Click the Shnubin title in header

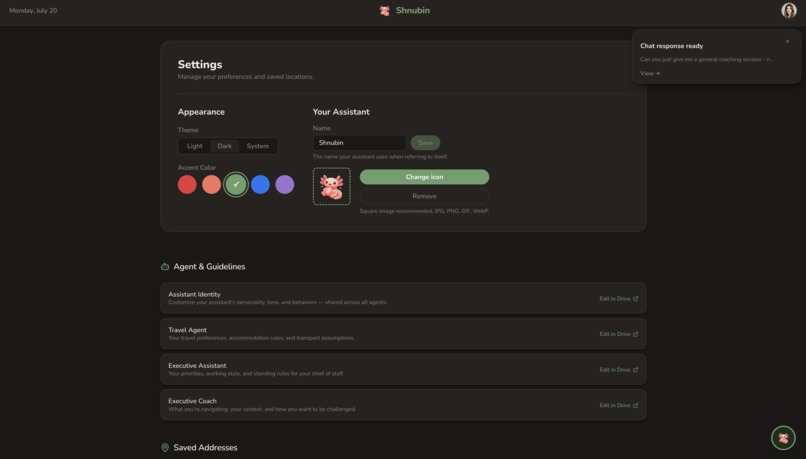(412, 10)
